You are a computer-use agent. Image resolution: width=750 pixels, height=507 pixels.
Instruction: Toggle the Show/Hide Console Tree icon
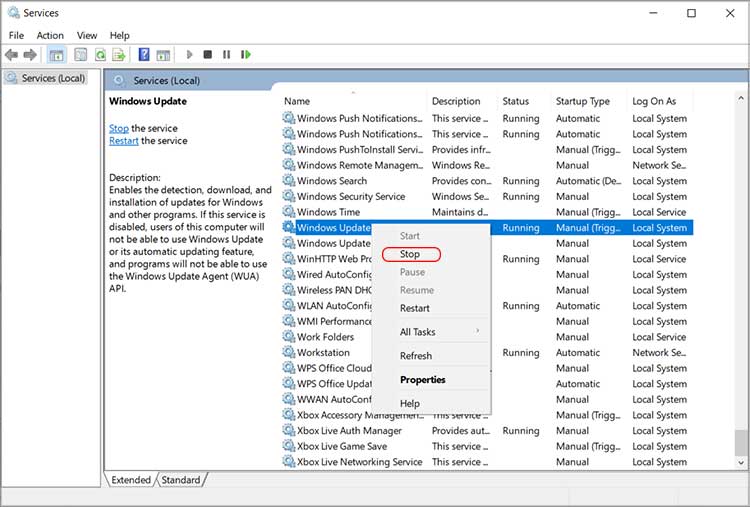click(56, 55)
